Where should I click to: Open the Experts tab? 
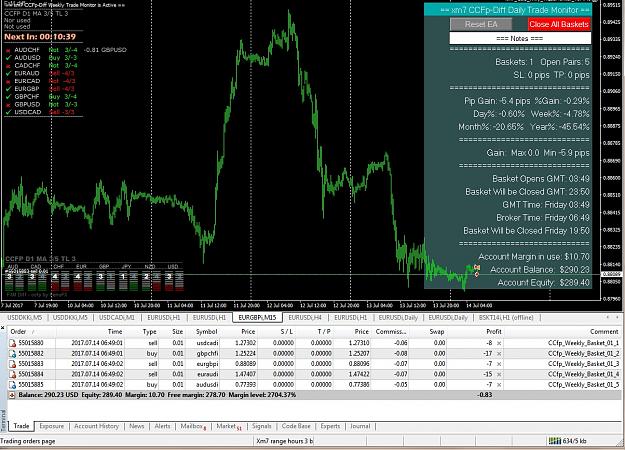click(x=330, y=426)
